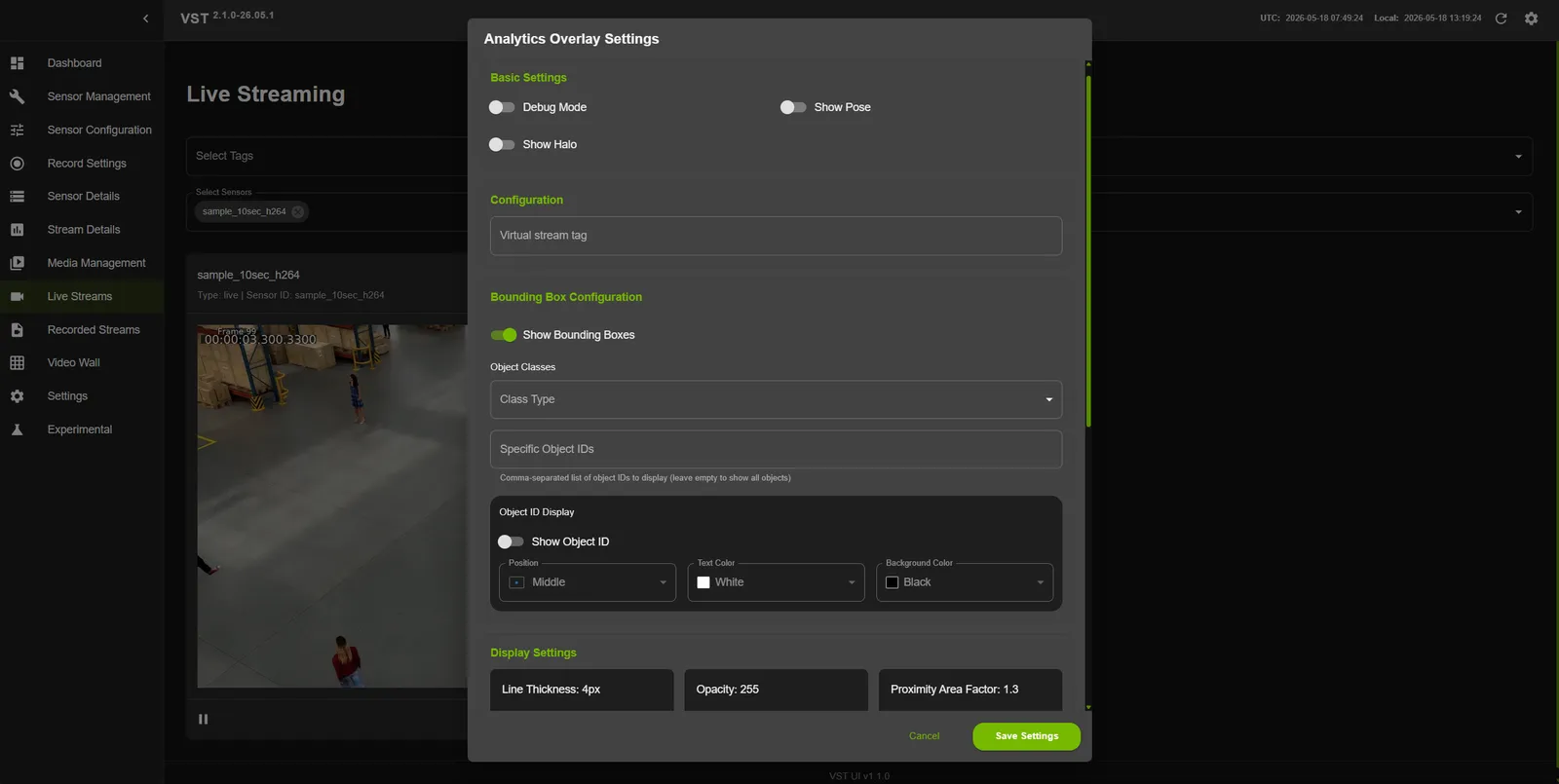Click the Stream Details chart icon
Viewport: 1559px width, 784px height.
(17, 230)
